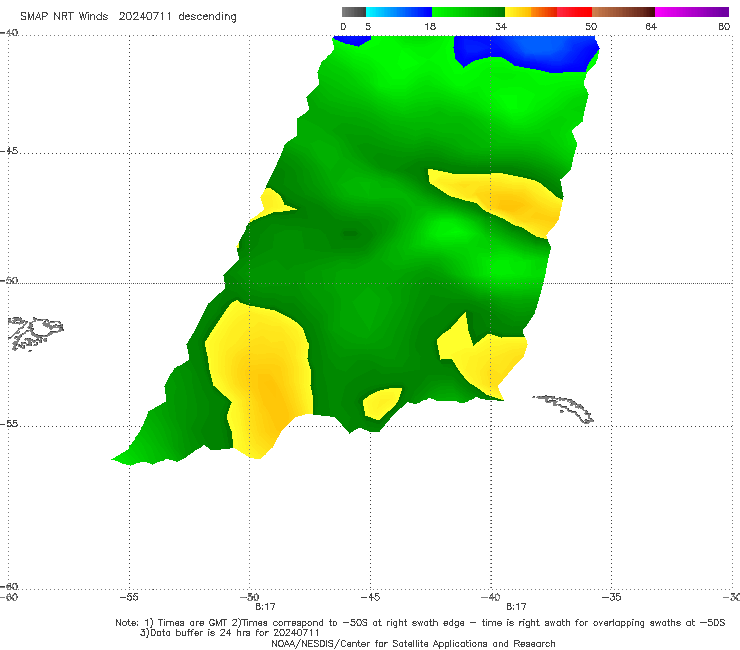Click the -55 longitude axis label
Screen dimensions: 740x650
click(129, 597)
